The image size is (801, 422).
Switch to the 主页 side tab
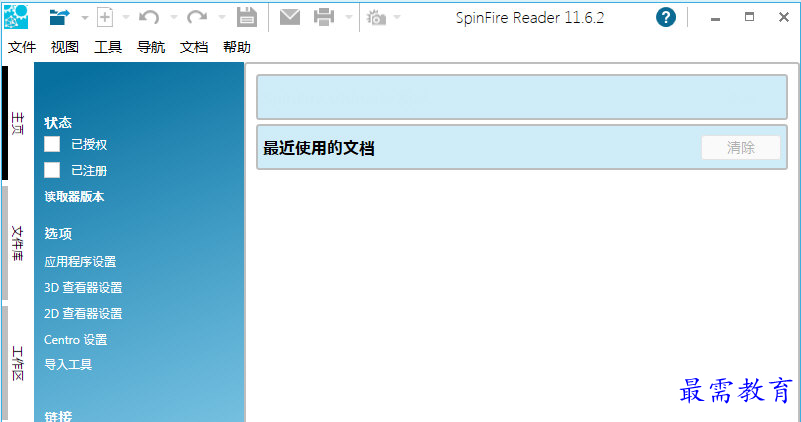click(17, 123)
